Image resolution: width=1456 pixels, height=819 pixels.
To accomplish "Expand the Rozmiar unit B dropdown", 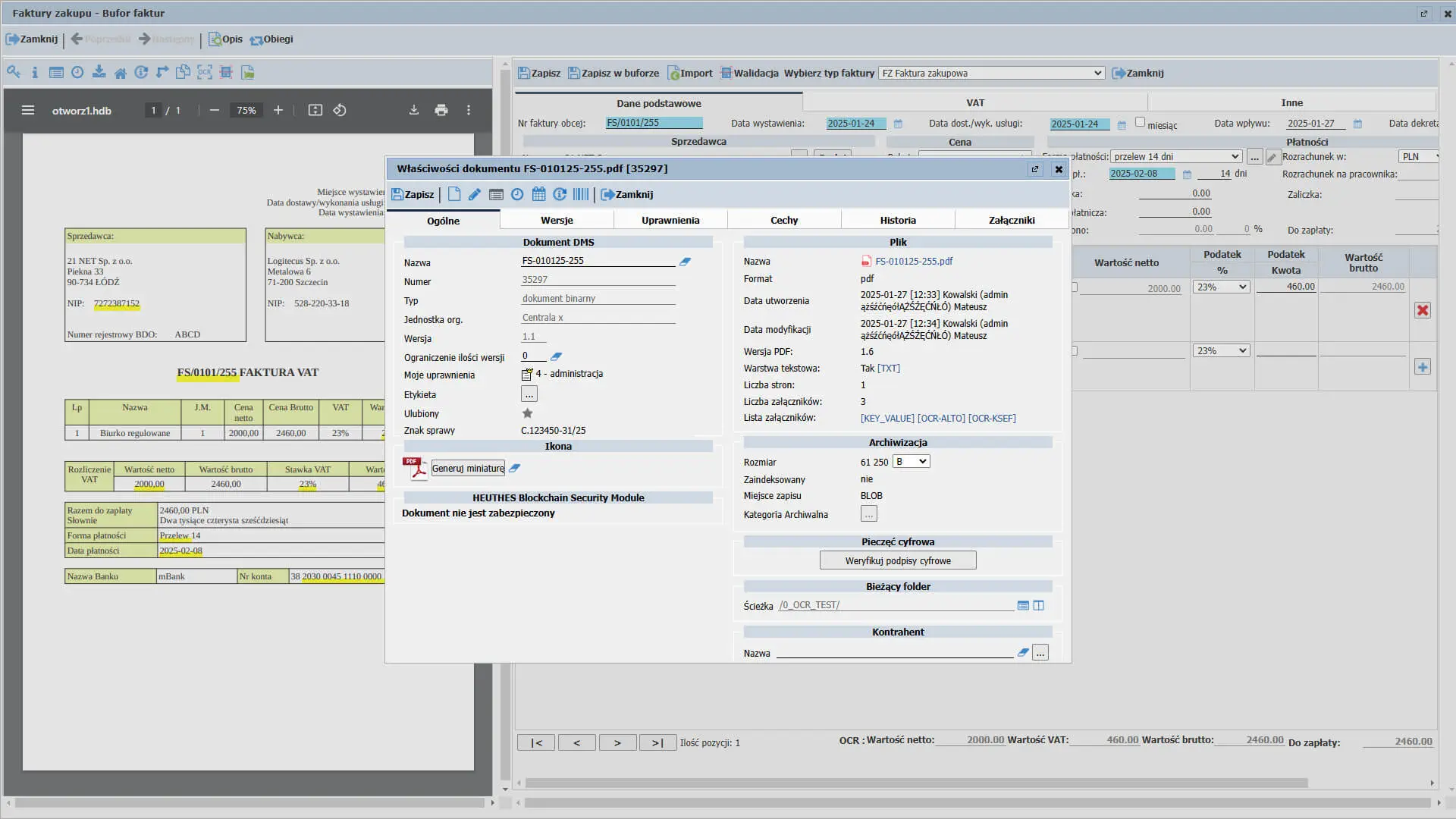I will 911,462.
